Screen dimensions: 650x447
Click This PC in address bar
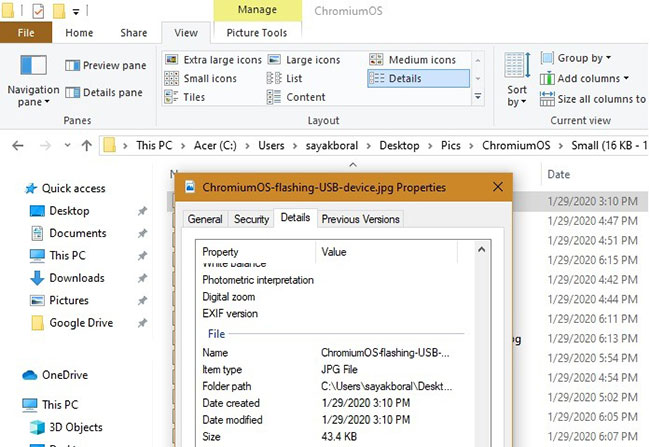(154, 146)
